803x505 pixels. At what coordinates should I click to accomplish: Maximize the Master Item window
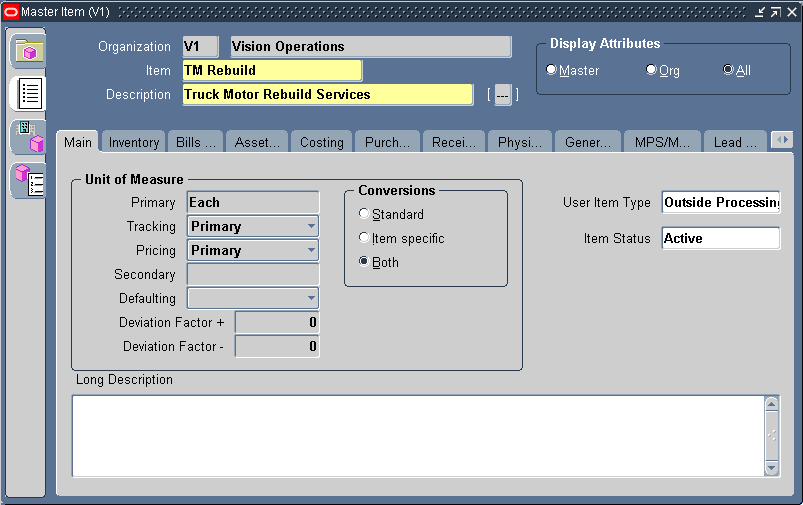pyautogui.click(x=776, y=12)
